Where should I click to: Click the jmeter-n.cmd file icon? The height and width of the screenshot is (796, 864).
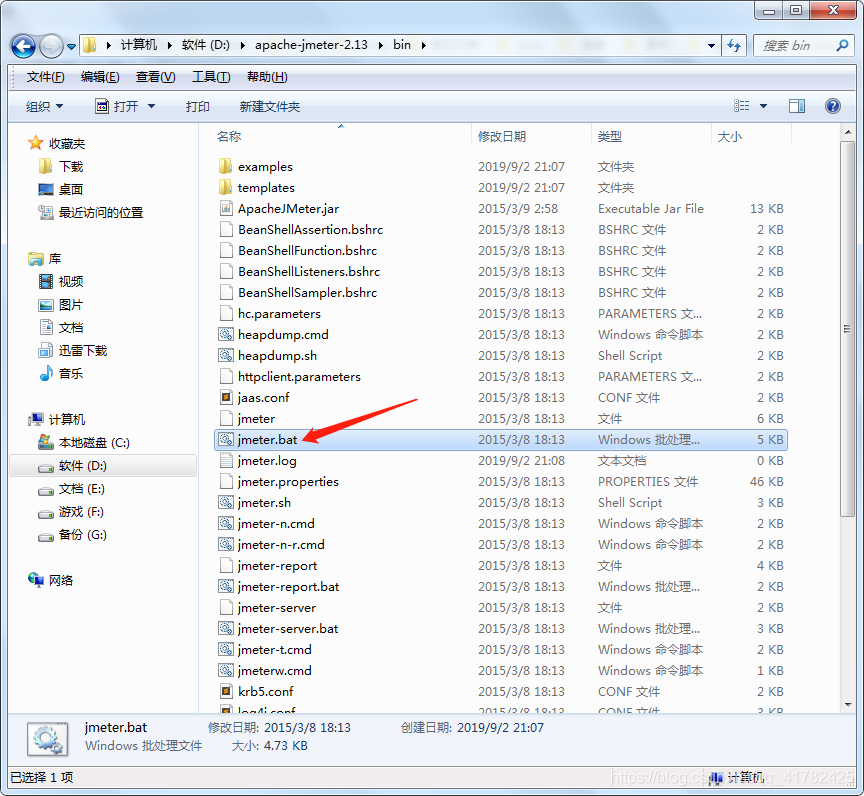[x=225, y=523]
